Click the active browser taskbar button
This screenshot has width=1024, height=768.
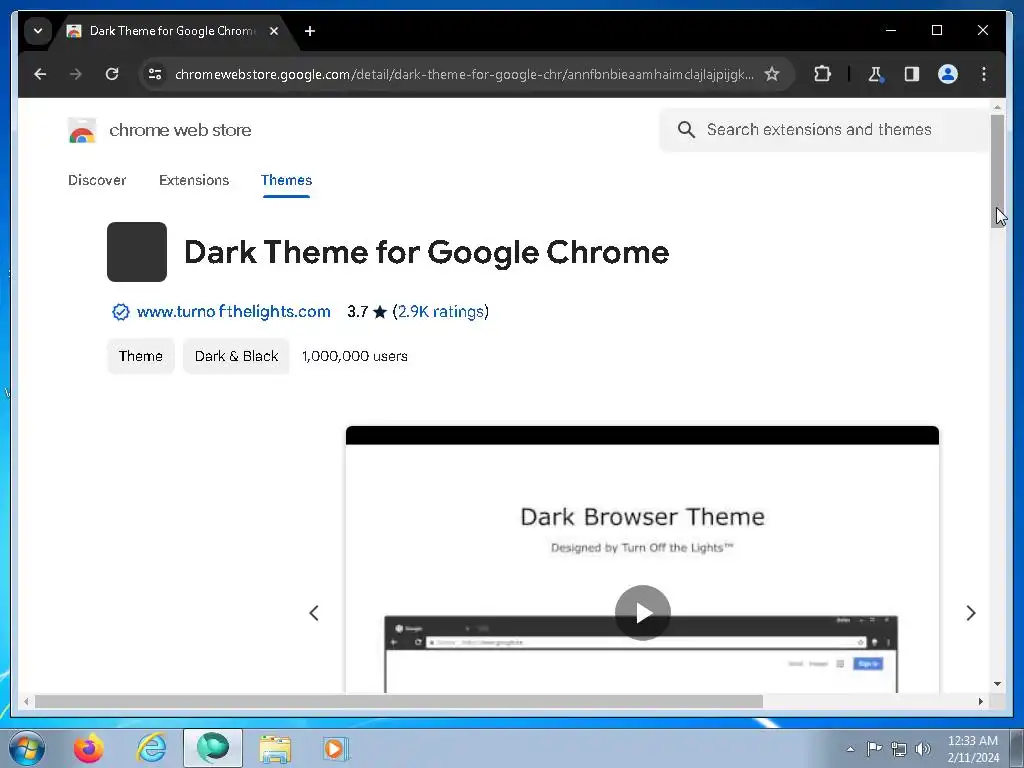213,748
